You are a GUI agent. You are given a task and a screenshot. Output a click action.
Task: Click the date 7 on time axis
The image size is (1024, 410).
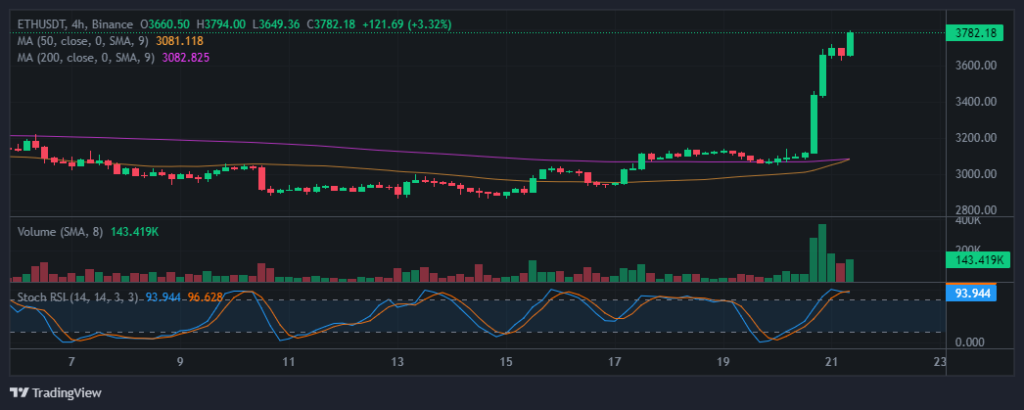pos(70,361)
